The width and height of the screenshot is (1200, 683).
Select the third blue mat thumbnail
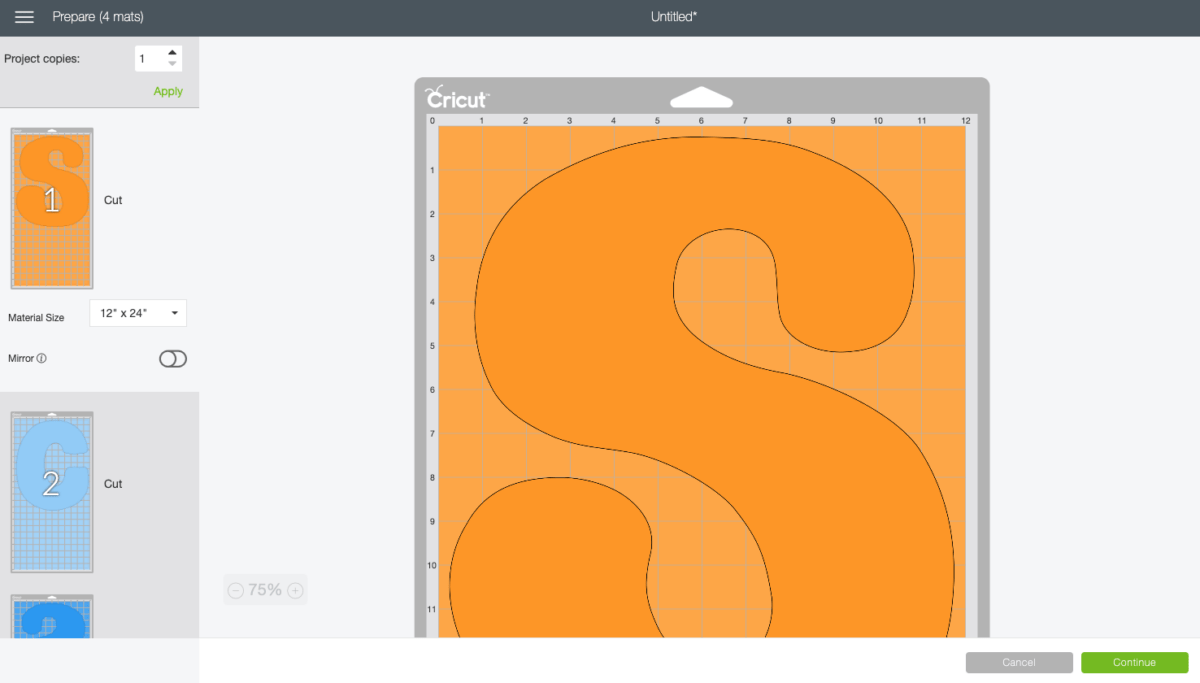coord(52,615)
